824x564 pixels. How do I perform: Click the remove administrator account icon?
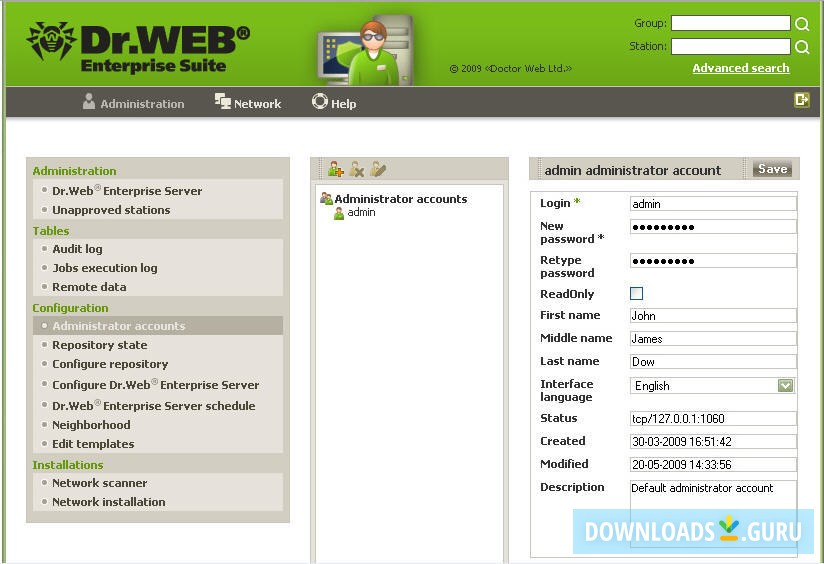click(357, 169)
